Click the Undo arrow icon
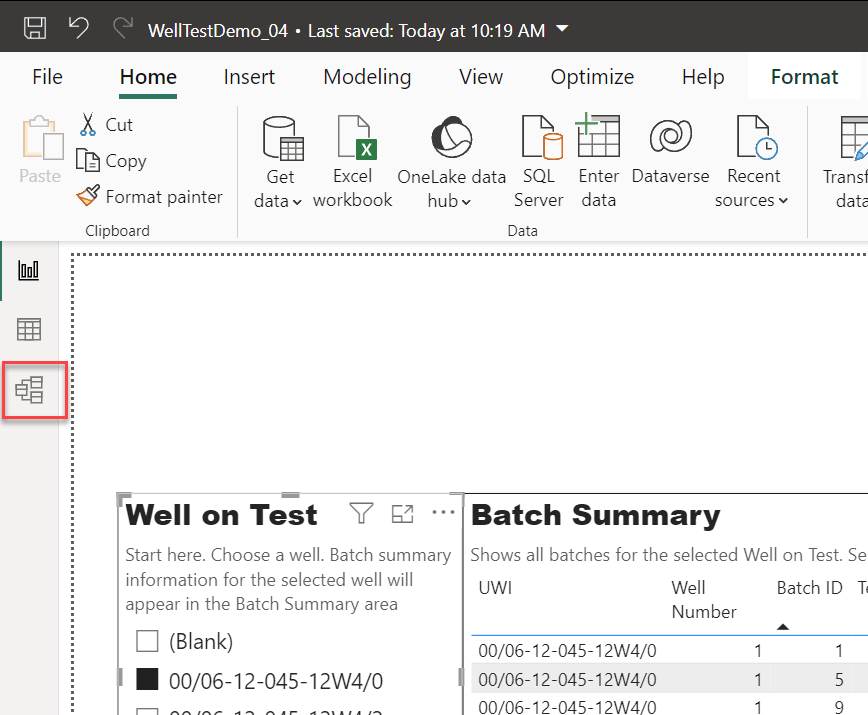Viewport: 868px width, 715px height. tap(79, 28)
